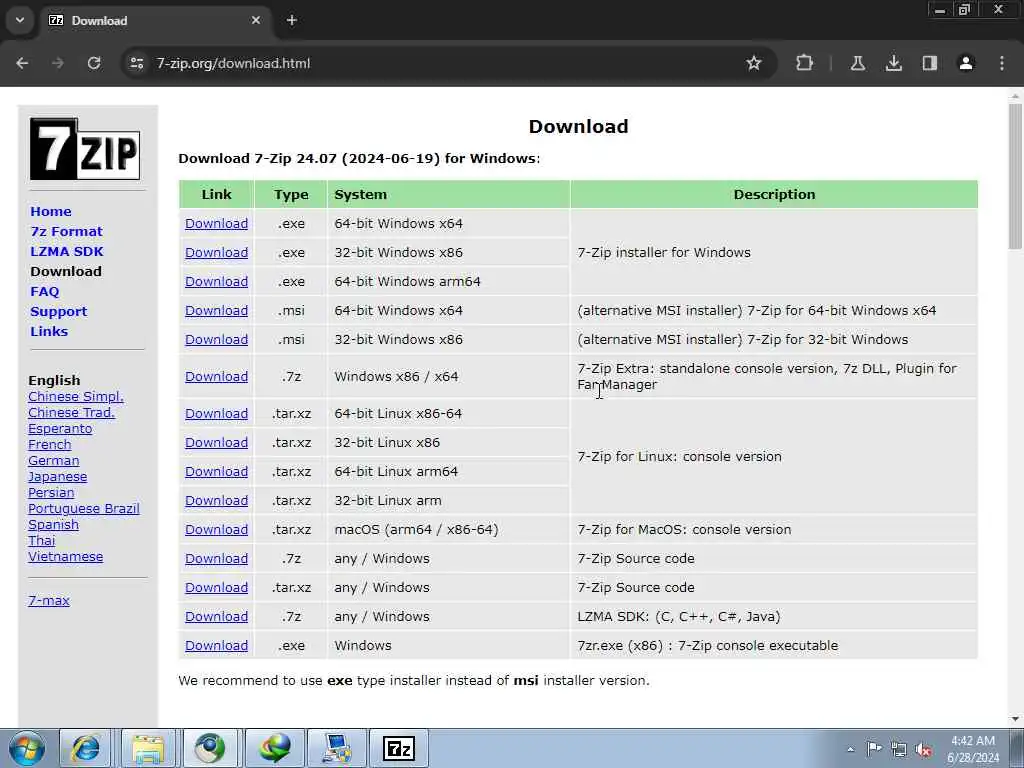
Task: Switch language to Chinese Simpl.
Action: [76, 396]
